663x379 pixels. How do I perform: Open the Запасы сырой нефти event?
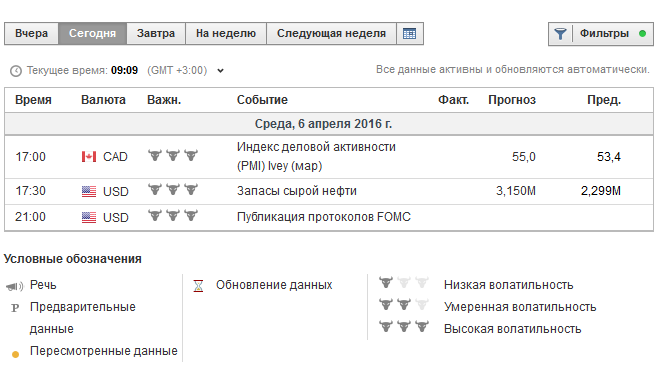[297, 191]
